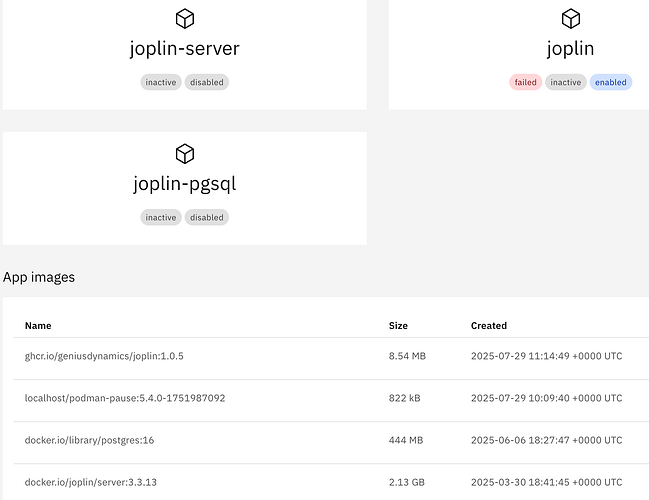
Task: Click the blue enabled badge on joplin
Action: (611, 82)
